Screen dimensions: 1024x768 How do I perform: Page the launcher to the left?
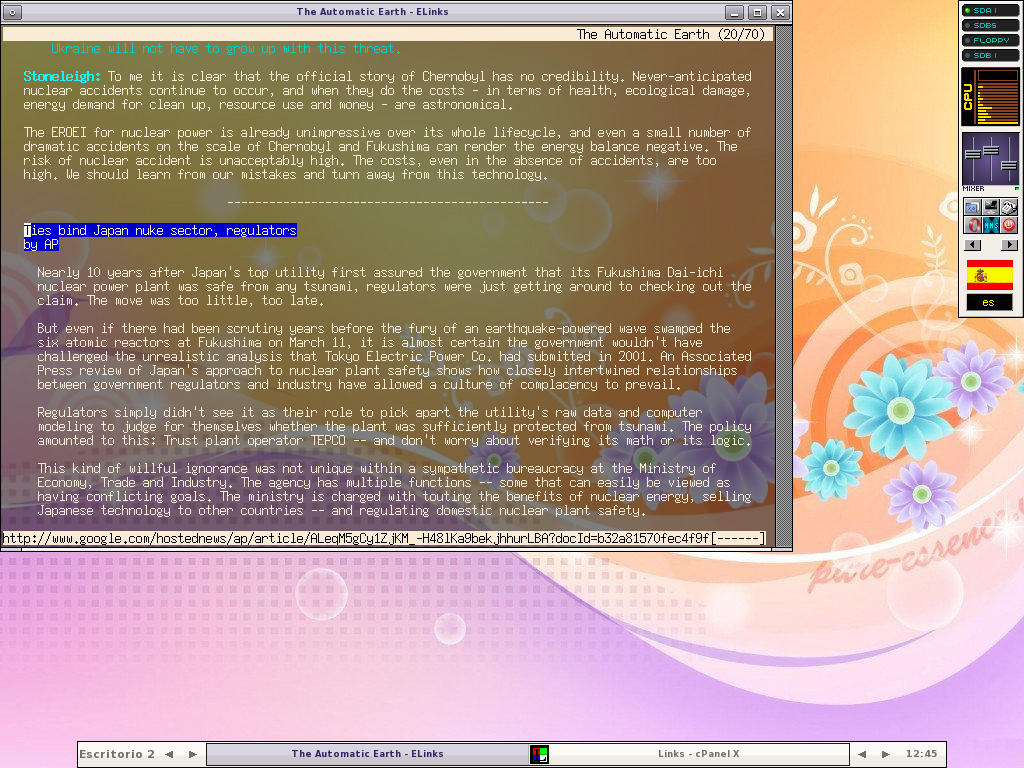pos(972,245)
